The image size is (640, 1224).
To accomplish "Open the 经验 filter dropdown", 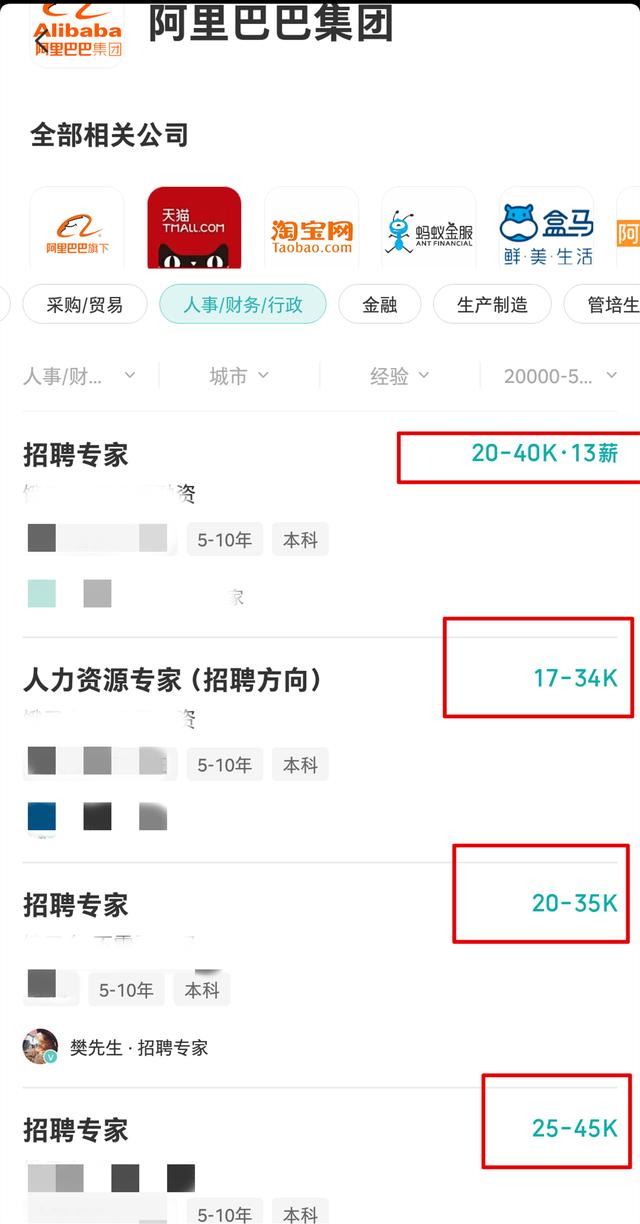I will pos(398,376).
